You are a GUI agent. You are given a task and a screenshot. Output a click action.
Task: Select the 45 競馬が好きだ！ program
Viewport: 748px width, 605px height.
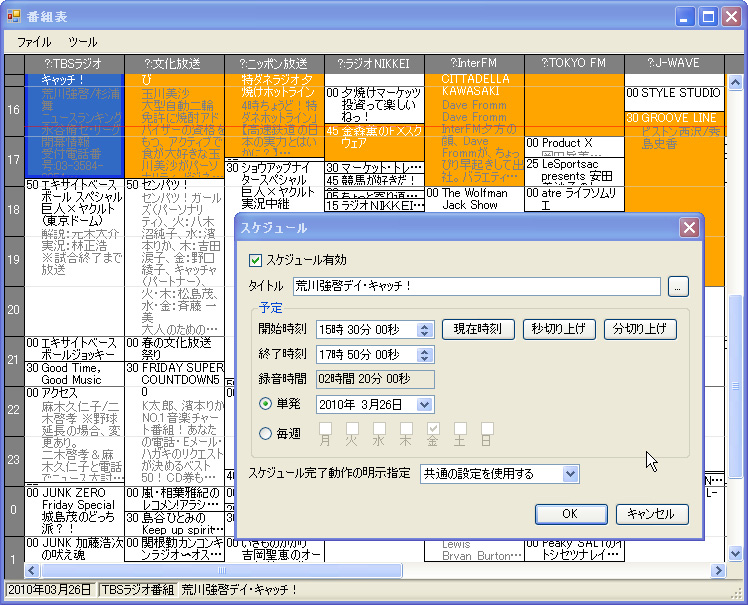point(374,180)
